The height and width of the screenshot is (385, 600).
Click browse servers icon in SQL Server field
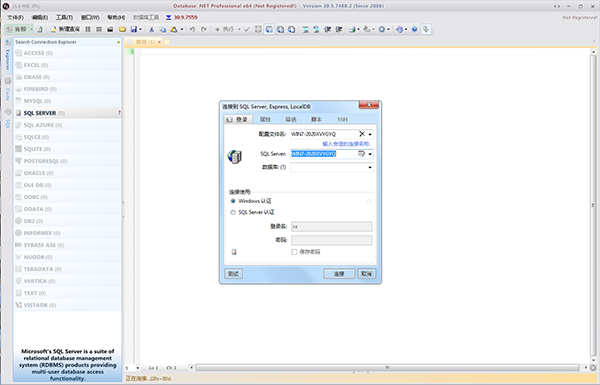pyautogui.click(x=361, y=153)
